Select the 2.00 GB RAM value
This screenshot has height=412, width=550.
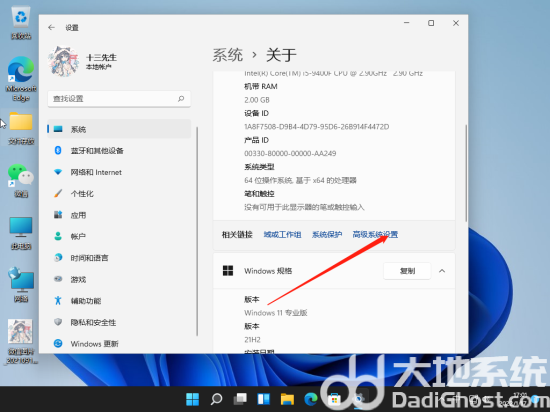(x=257, y=100)
